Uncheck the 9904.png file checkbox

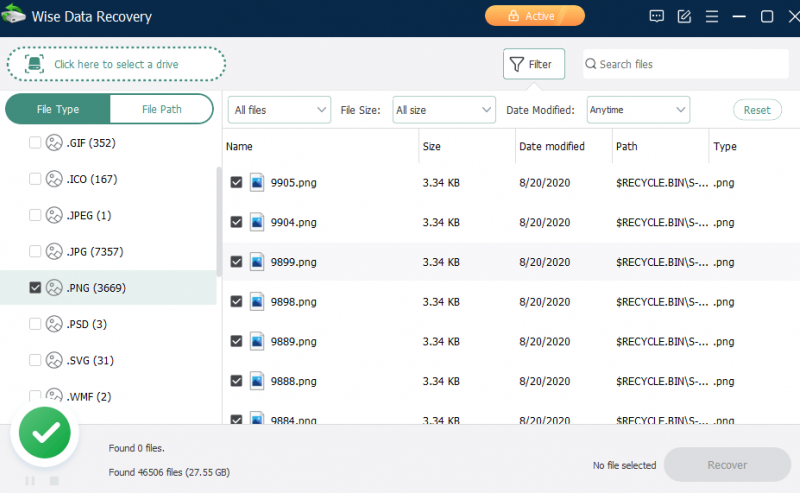(x=236, y=222)
